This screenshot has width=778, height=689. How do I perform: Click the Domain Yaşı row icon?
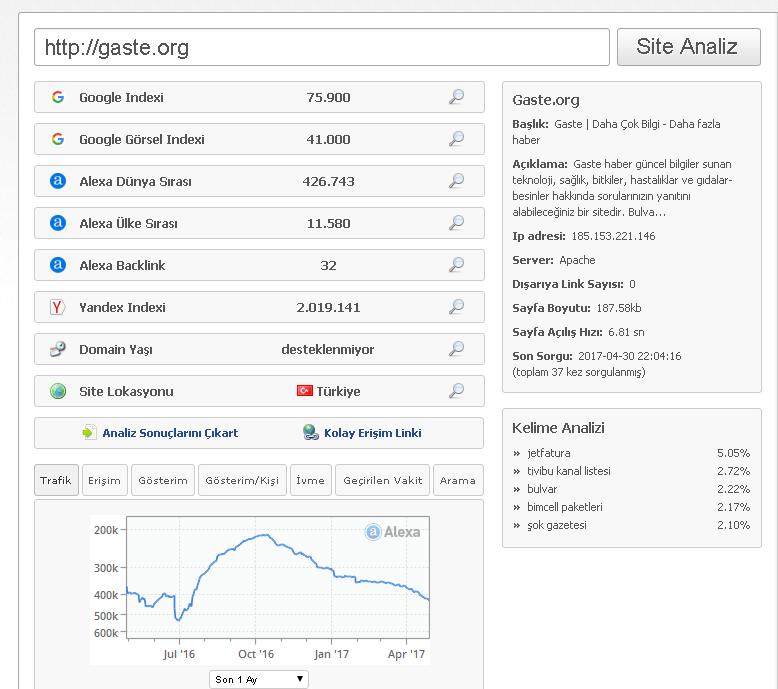tap(58, 349)
